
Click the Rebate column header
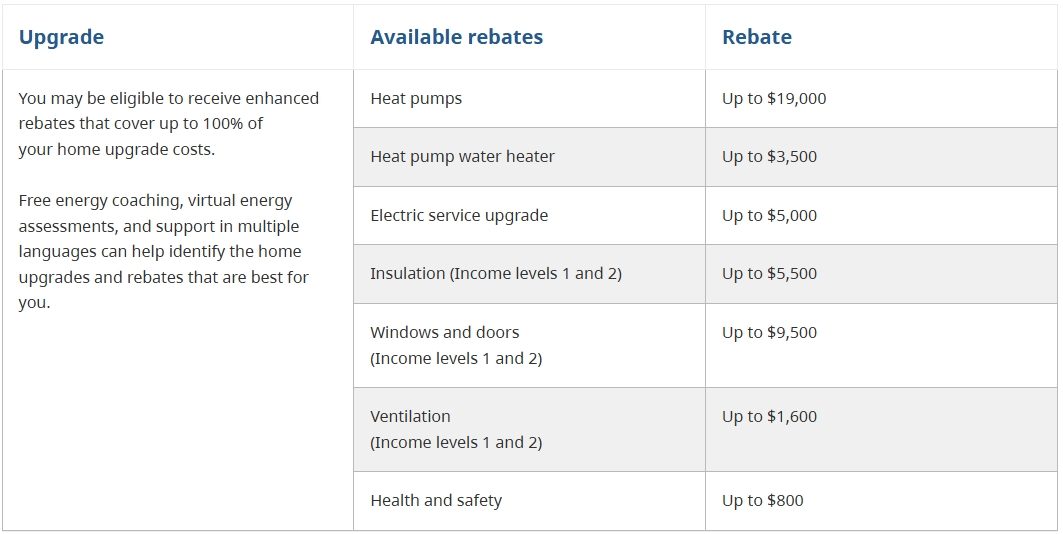756,37
